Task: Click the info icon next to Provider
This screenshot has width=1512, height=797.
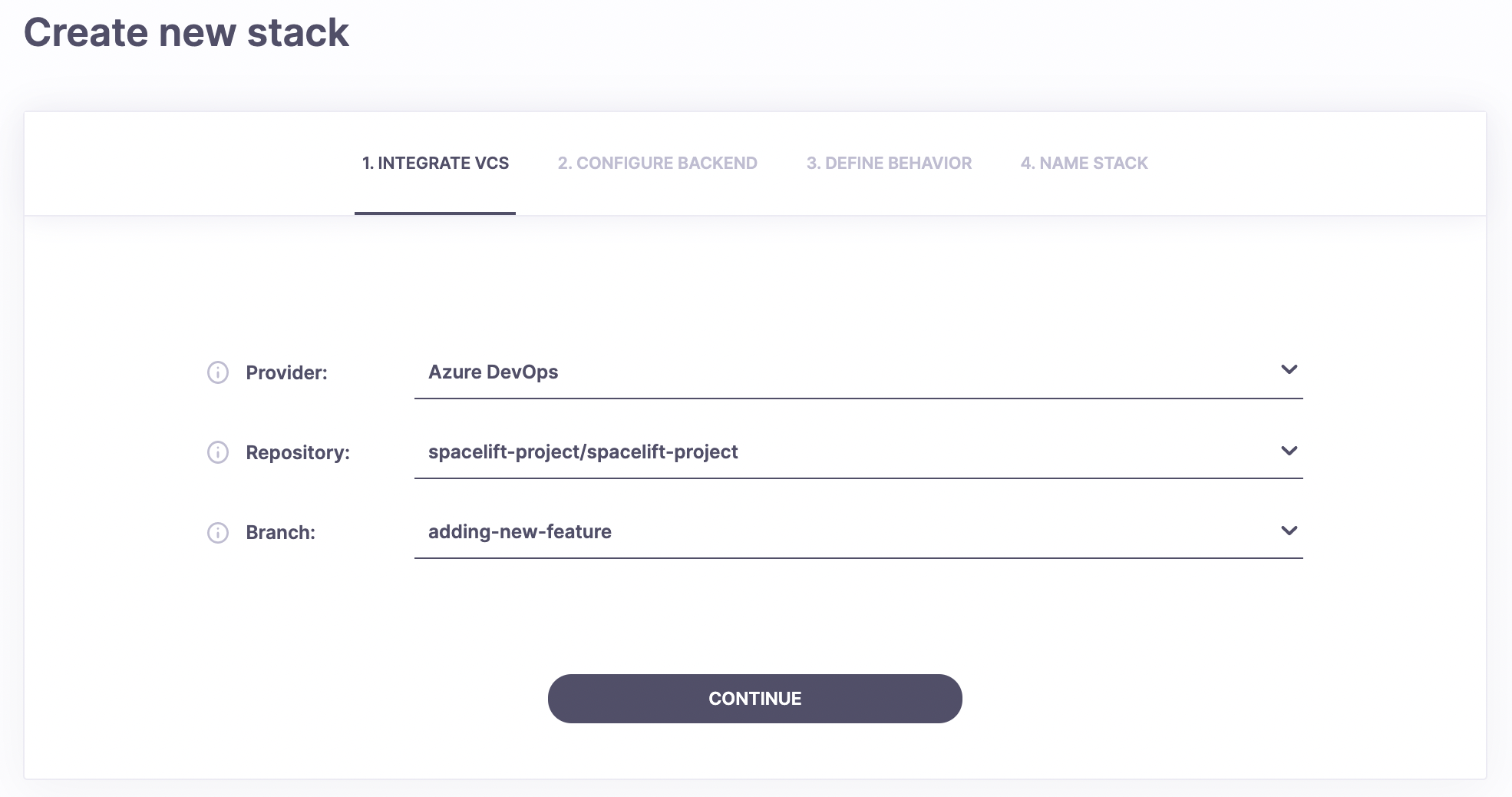Action: tap(217, 373)
